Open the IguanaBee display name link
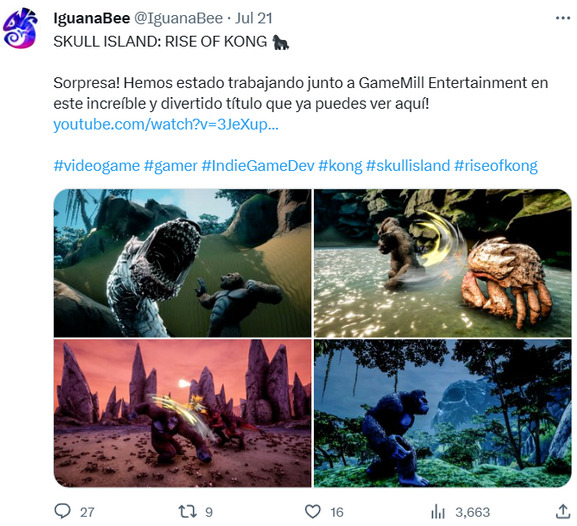Screen dimensions: 577x526 pyautogui.click(x=92, y=18)
